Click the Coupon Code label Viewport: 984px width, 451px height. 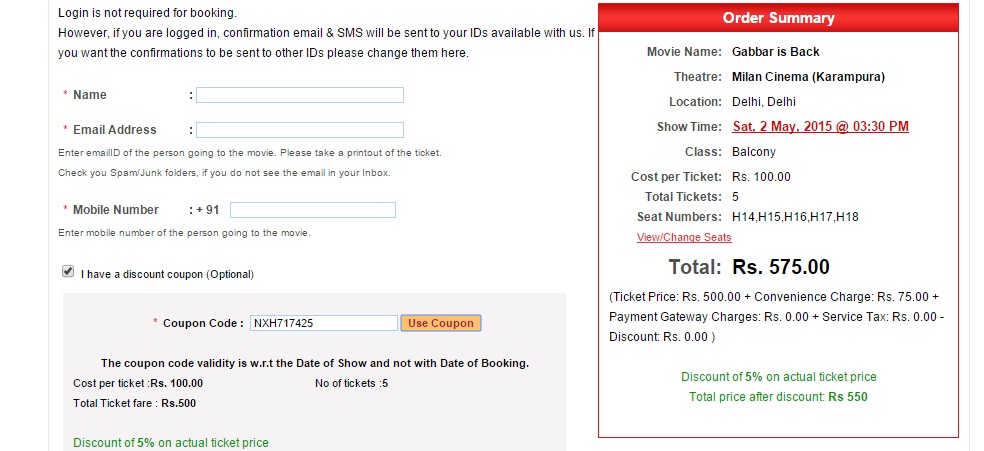203,323
